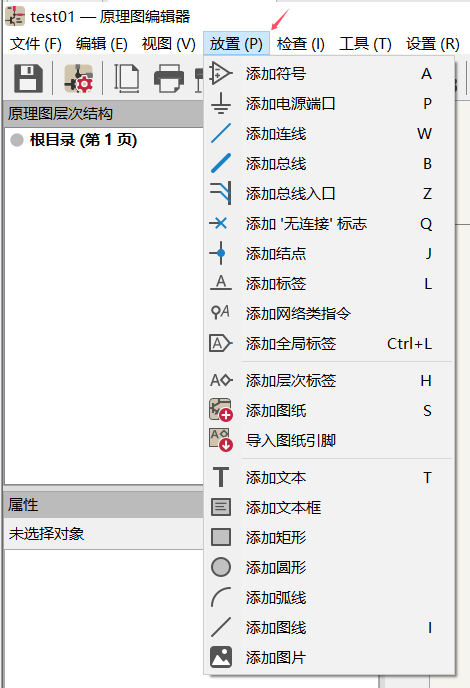
Task: Choose 添加文本框 text box entry
Action: 329,508
